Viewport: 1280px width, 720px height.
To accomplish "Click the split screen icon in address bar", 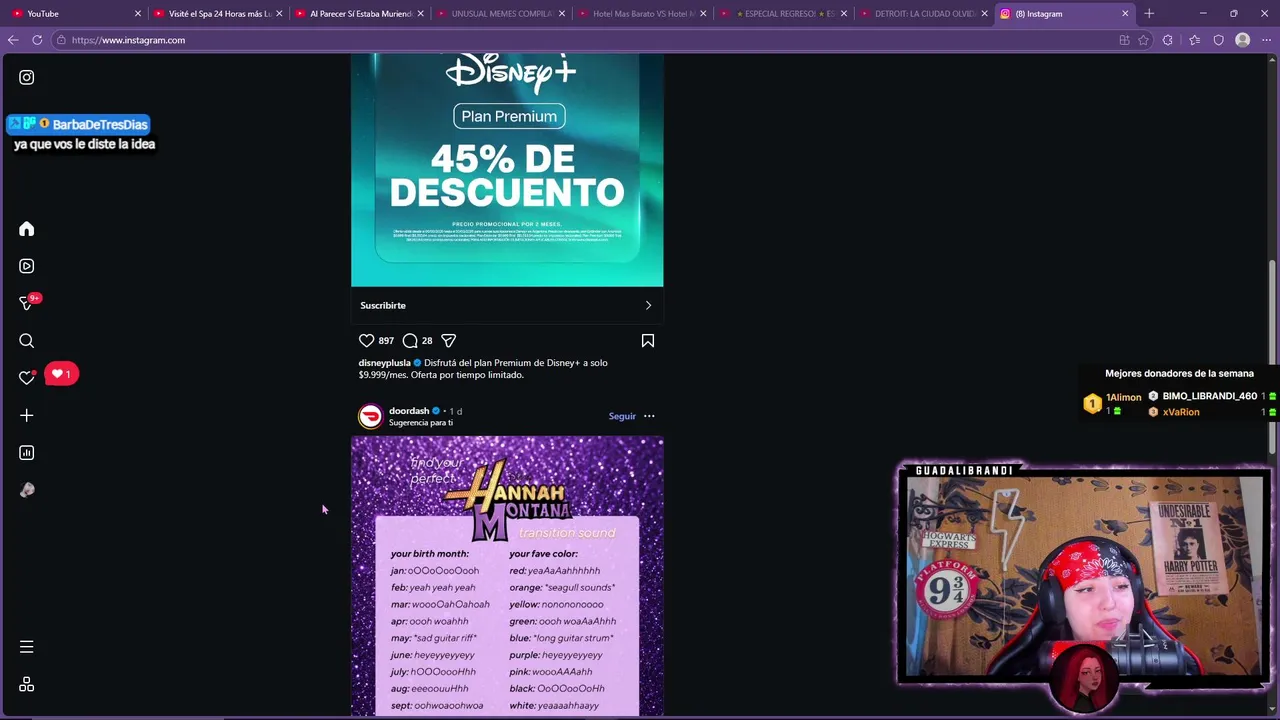I will (x=1125, y=40).
